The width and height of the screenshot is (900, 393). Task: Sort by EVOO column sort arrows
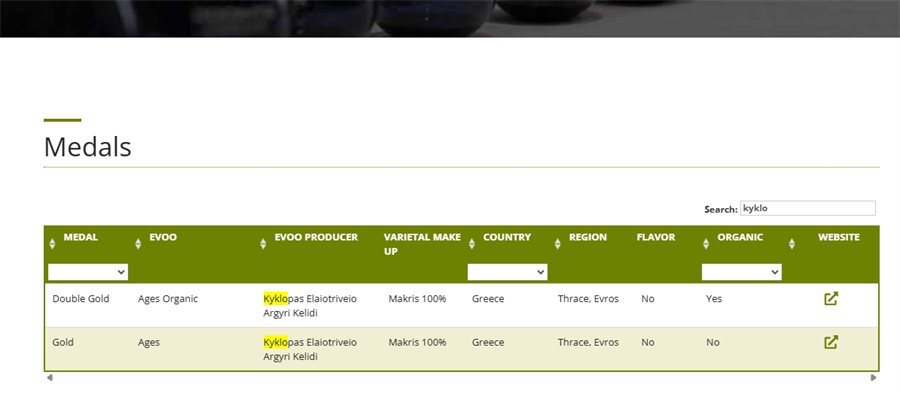click(138, 244)
